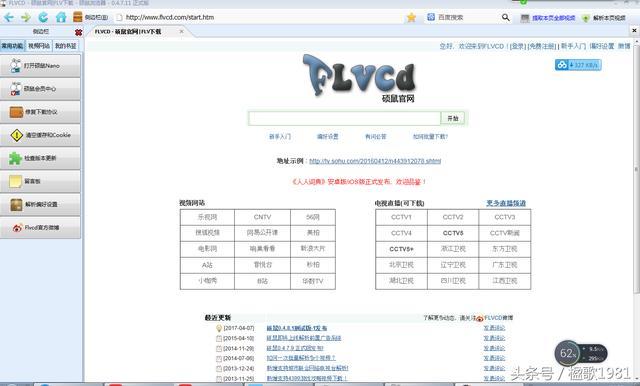The width and height of the screenshot is (640, 386).
Task: Select the bold CCTV5+ channel cell
Action: coord(401,249)
